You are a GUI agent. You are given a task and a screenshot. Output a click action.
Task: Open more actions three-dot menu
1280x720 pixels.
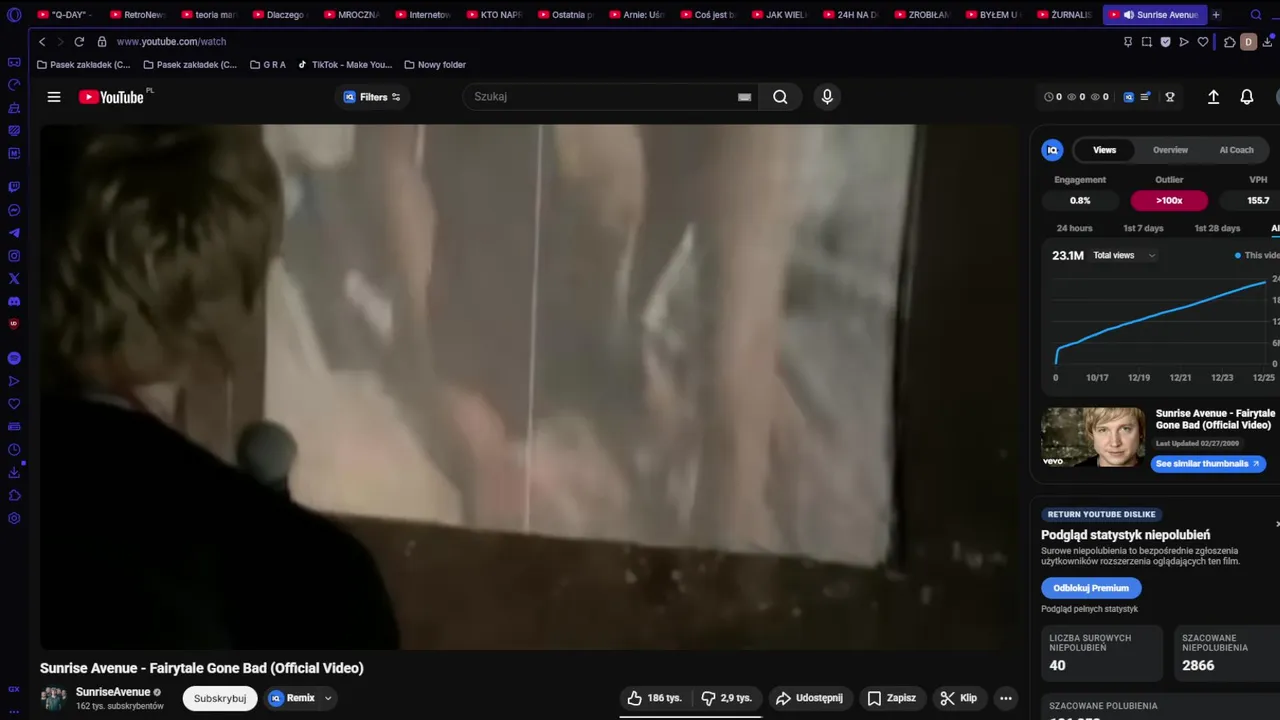(1006, 698)
